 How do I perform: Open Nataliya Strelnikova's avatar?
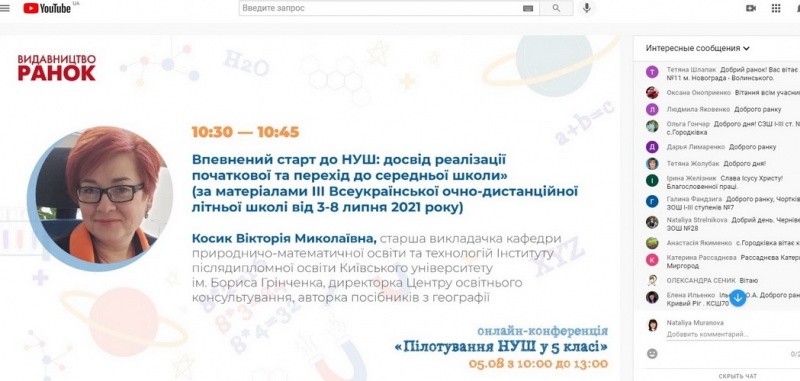tap(652, 222)
